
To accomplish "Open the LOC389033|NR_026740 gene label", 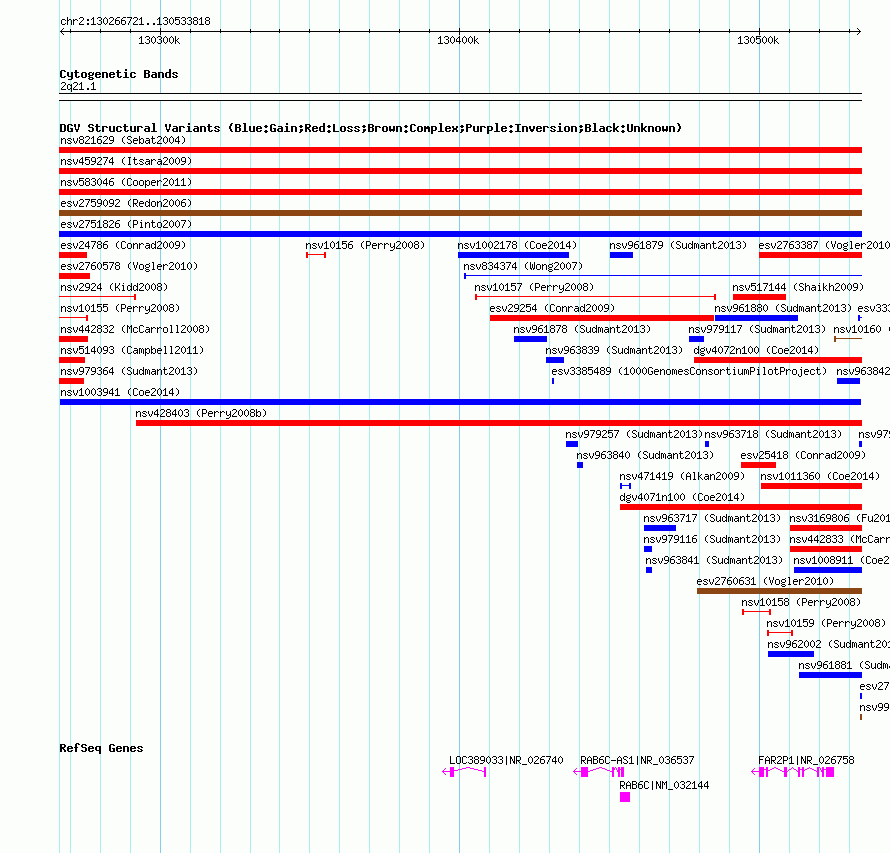I will (x=506, y=760).
